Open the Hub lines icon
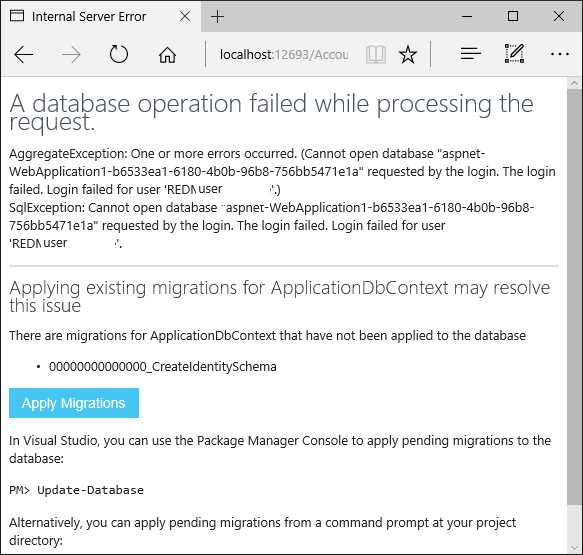Image resolution: width=583 pixels, height=555 pixels. [x=470, y=54]
